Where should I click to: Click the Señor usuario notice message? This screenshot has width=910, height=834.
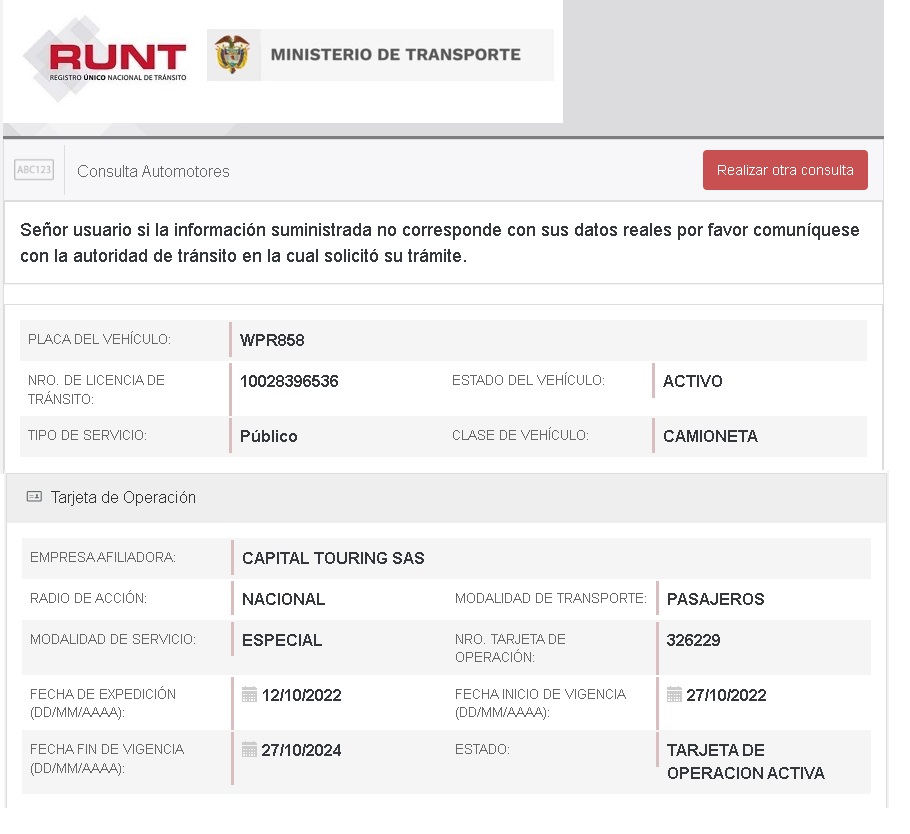(440, 243)
